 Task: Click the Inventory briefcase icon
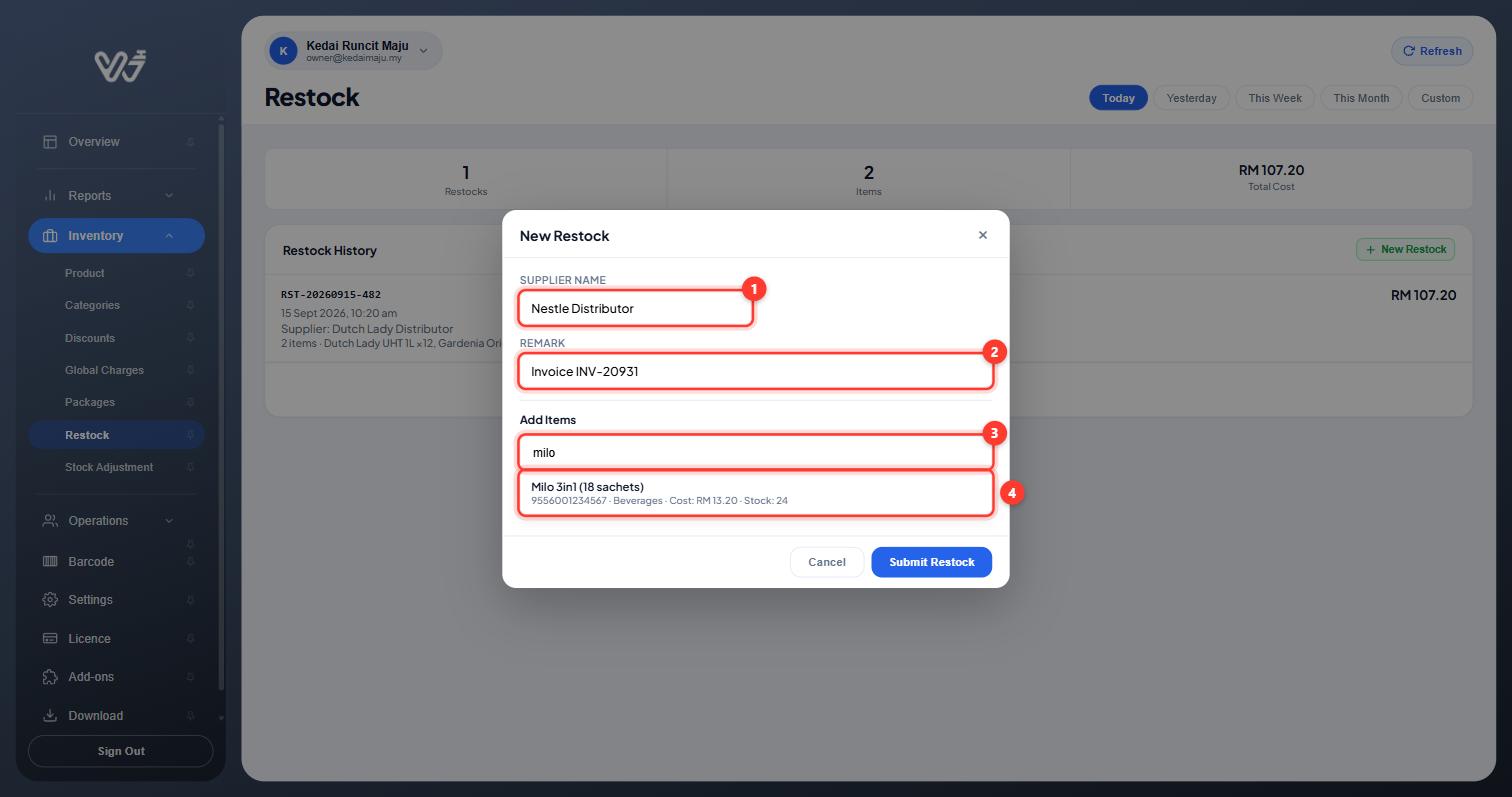point(50,236)
